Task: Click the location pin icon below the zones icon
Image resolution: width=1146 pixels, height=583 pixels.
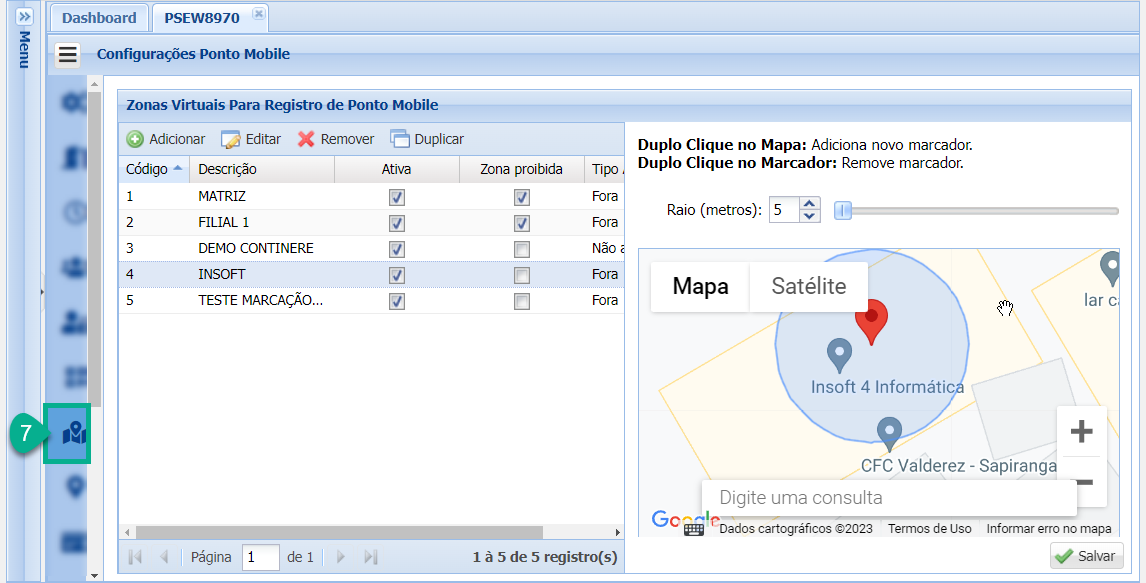Action: [x=66, y=485]
